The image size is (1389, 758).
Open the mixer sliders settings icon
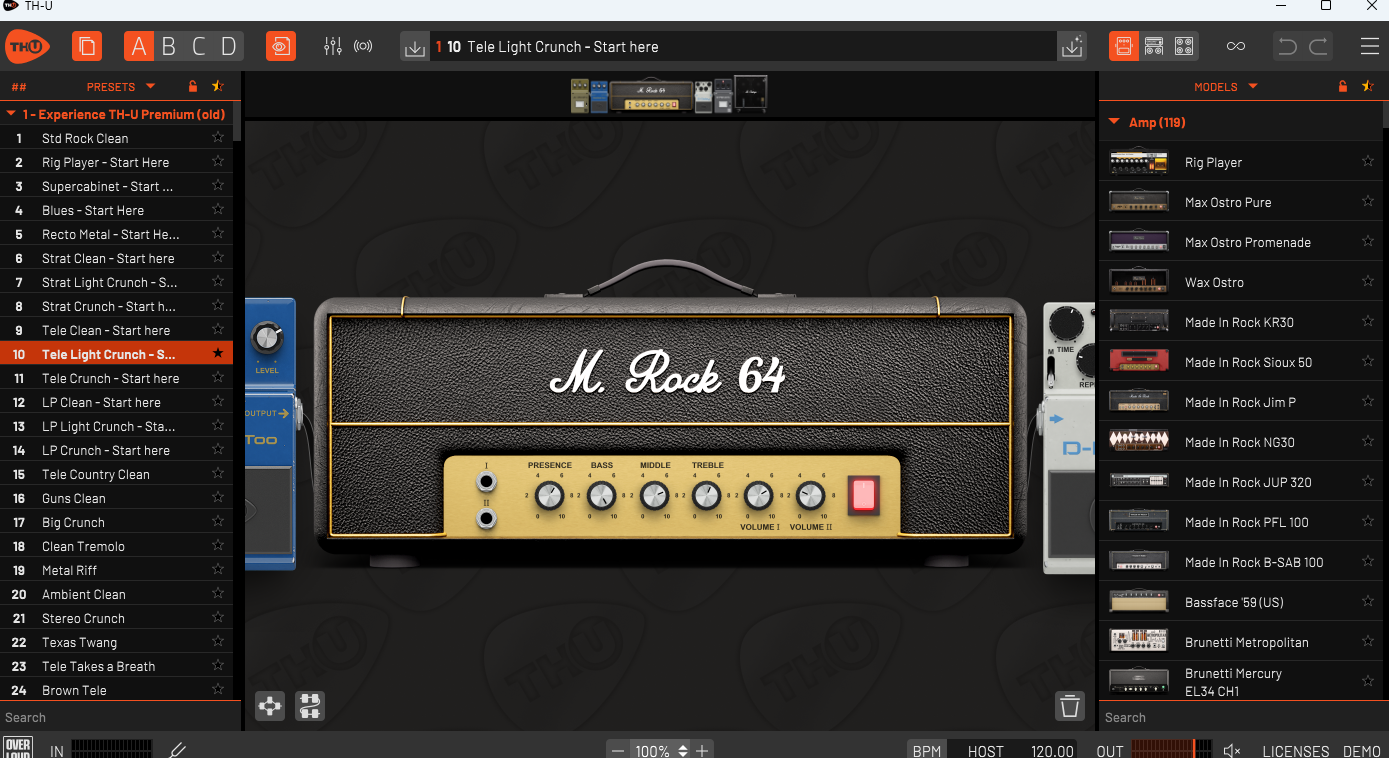(333, 46)
